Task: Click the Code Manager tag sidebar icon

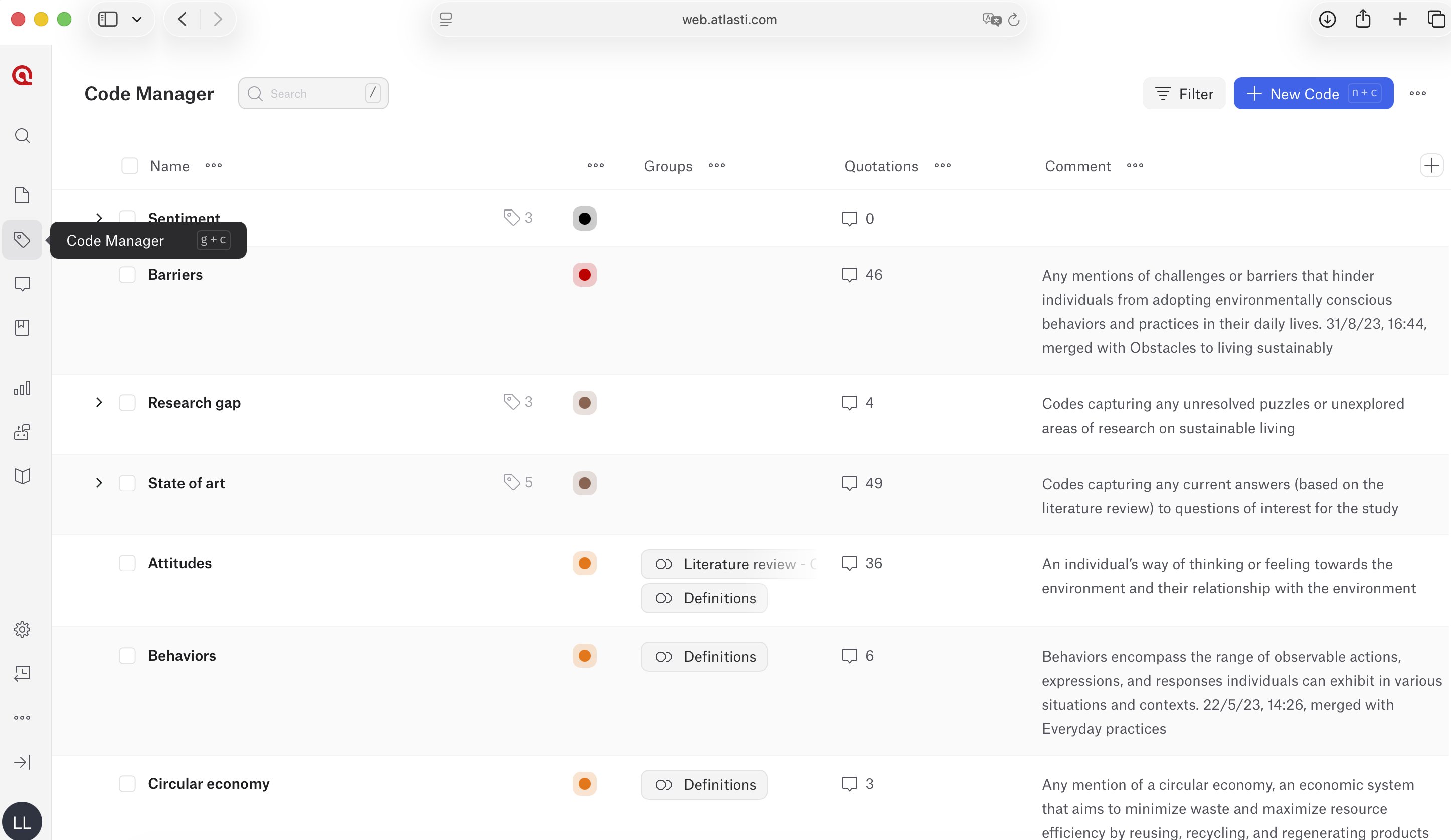Action: point(22,240)
